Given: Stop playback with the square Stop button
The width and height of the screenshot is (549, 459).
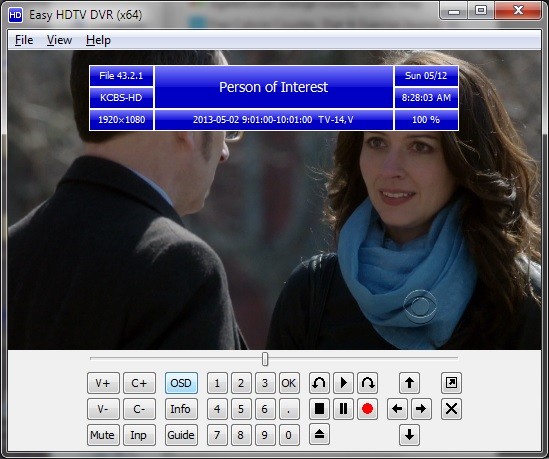Looking at the screenshot, I should [319, 409].
